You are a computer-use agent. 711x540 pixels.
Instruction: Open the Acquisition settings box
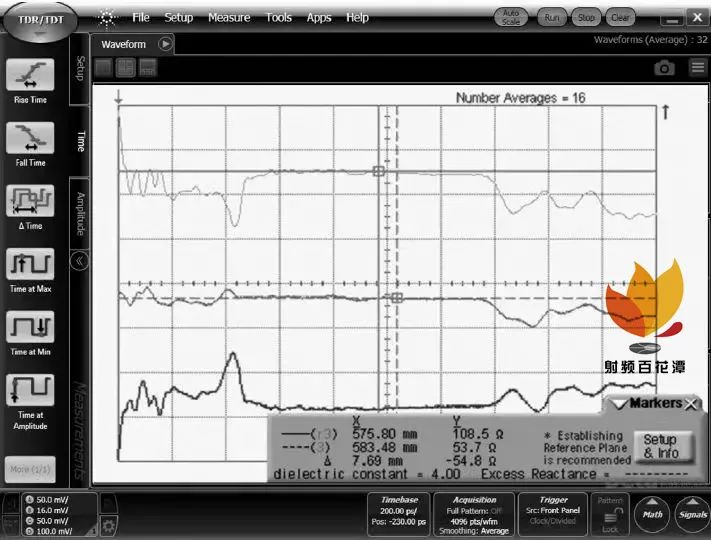[474, 514]
